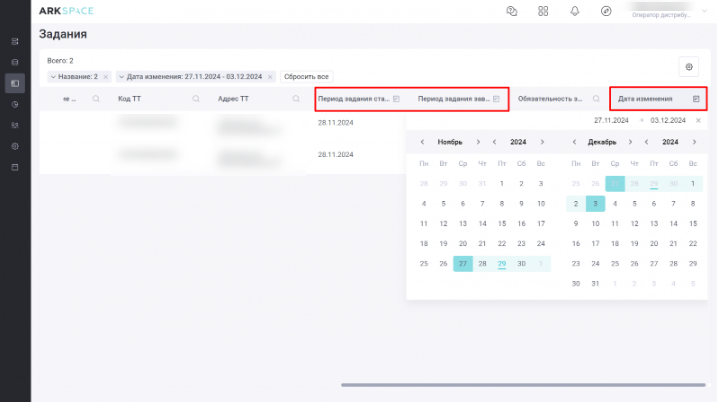The height and width of the screenshot is (402, 717).
Task: Click search icon in Код ТТ column
Action: [x=196, y=99]
